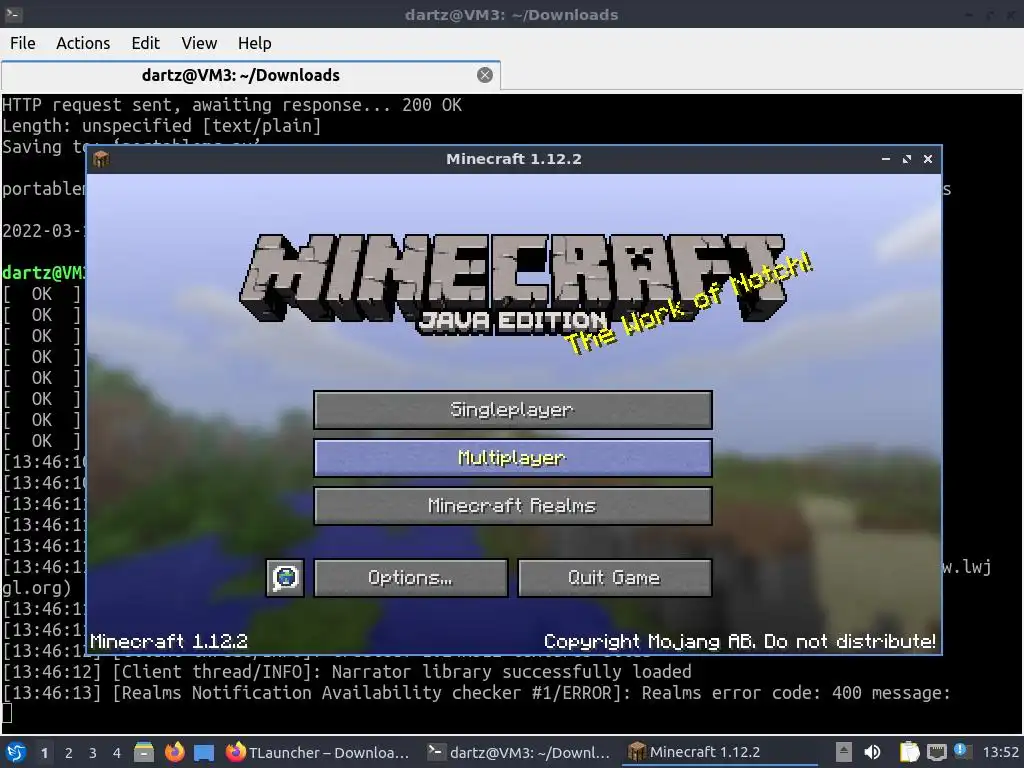Launch the file manager from the panel
Image resolution: width=1024 pixels, height=768 pixels.
click(x=144, y=752)
